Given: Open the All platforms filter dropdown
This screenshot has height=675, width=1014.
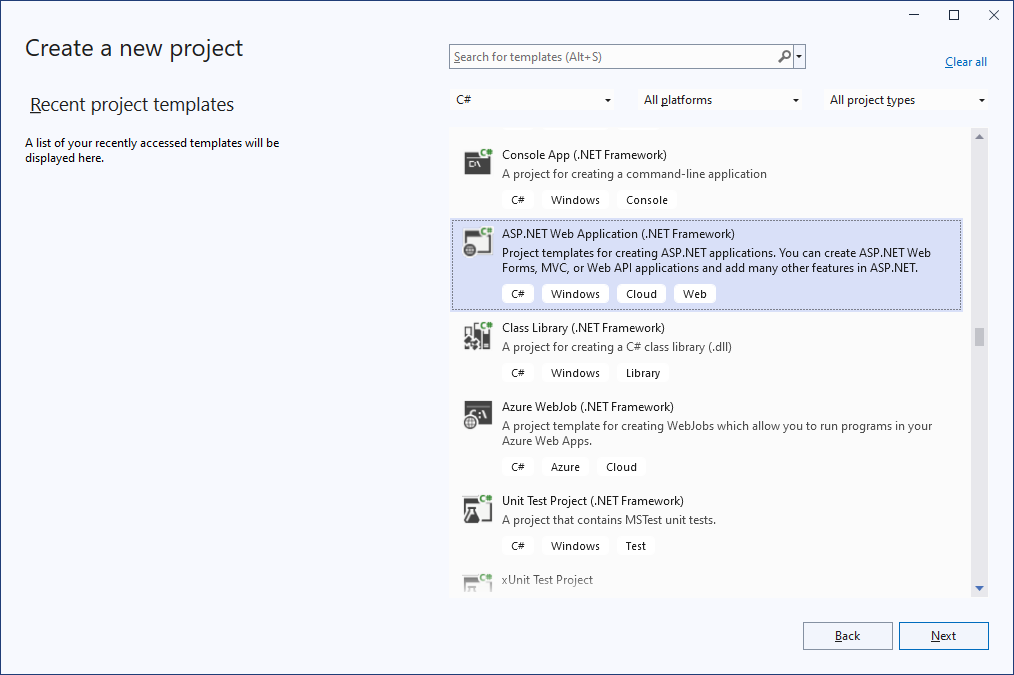Looking at the screenshot, I should [720, 100].
